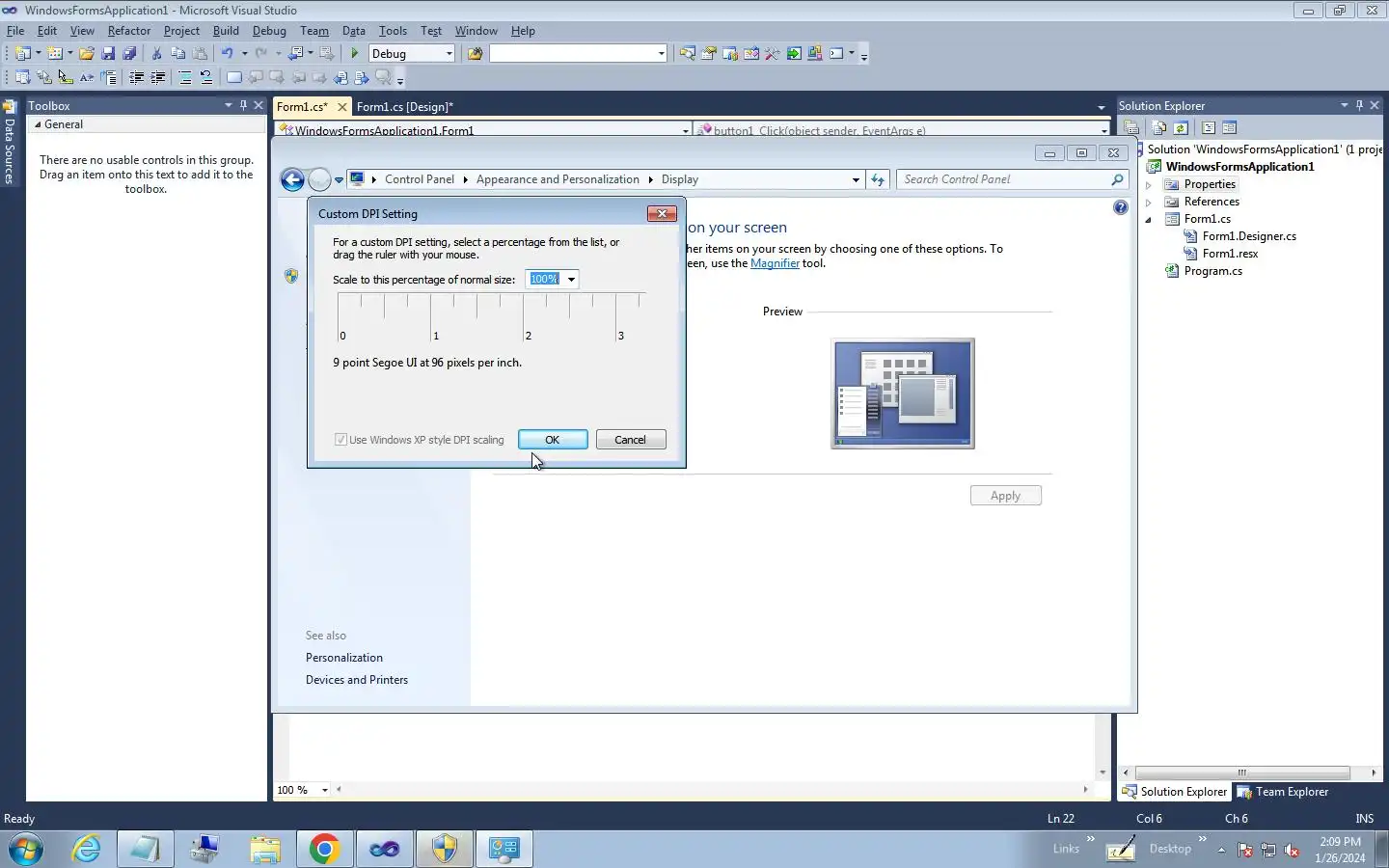Click the DPI ruler at mark 2
The image size is (1389, 868).
click(524, 318)
